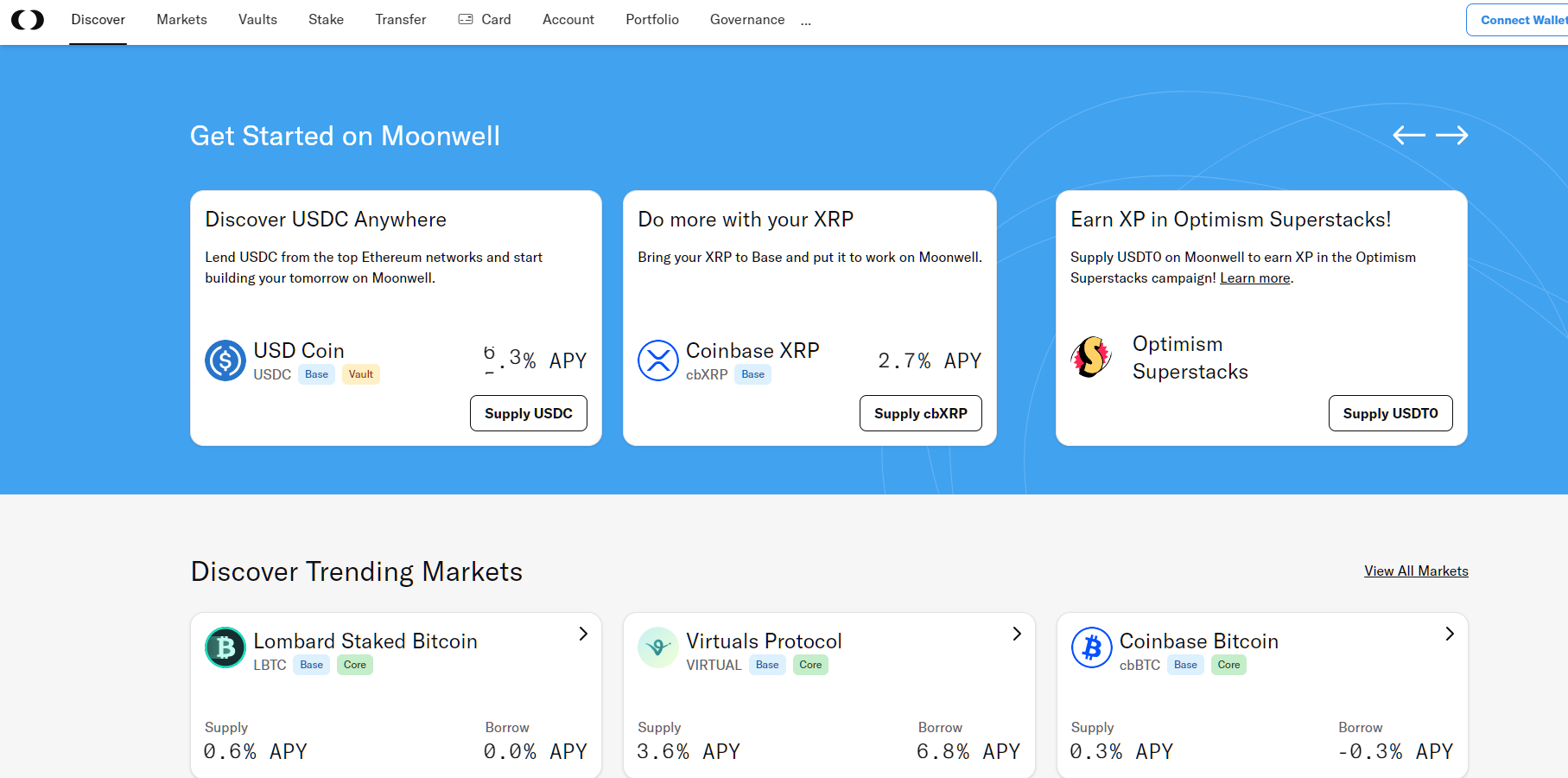The width and height of the screenshot is (1568, 778).
Task: Open the more navigation items ellipsis
Action: click(x=806, y=22)
